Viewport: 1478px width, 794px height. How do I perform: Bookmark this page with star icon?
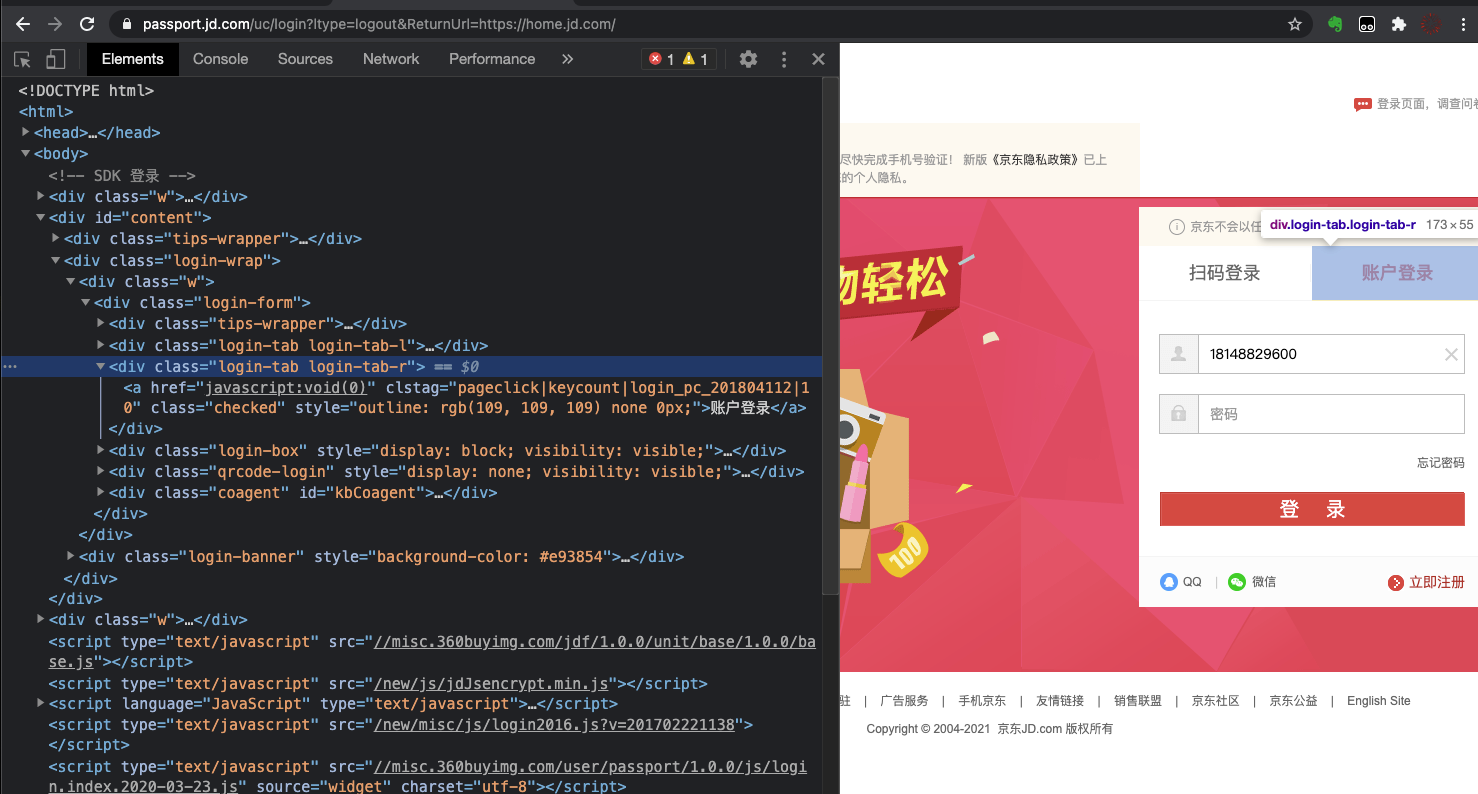(1295, 24)
